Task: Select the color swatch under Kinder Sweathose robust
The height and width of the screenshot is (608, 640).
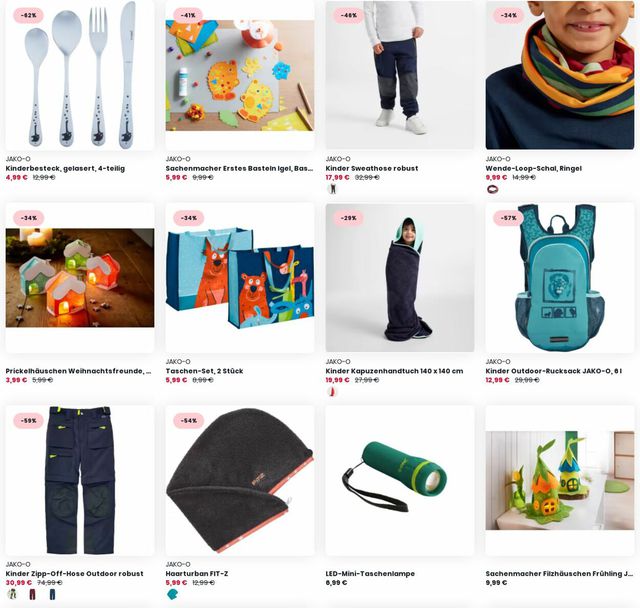Action: 333,189
